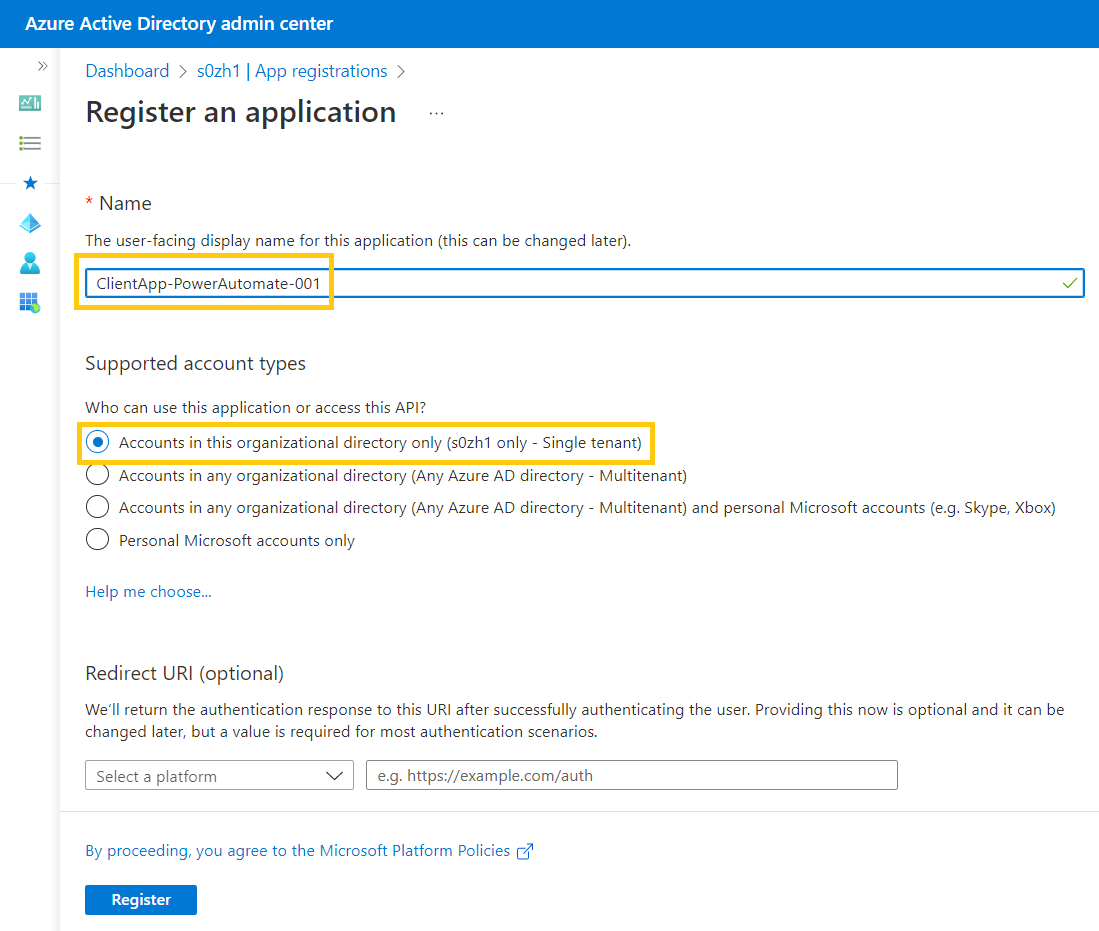Expand the collapsed sidebar with the chevron

point(42,65)
